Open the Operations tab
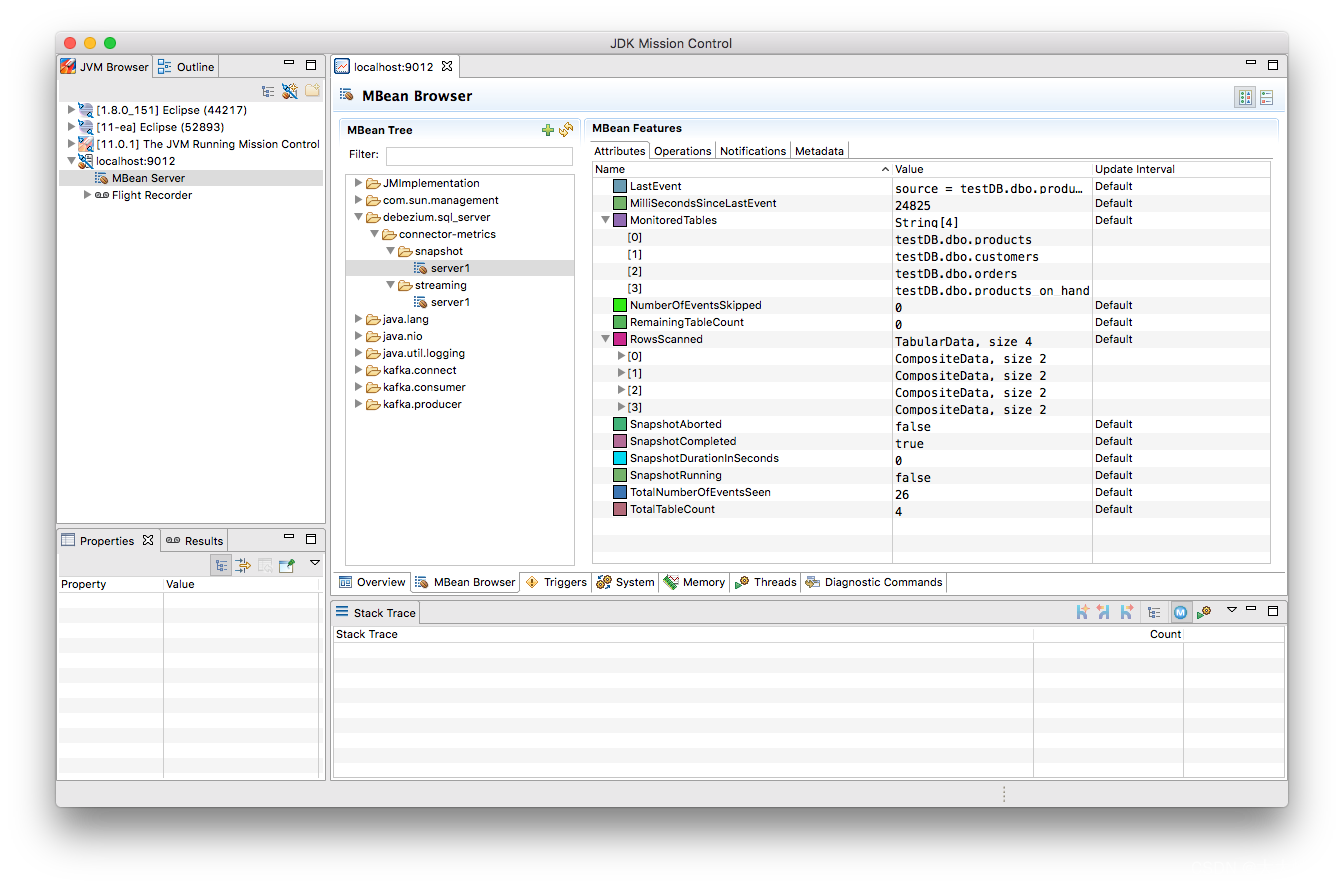 click(x=682, y=151)
